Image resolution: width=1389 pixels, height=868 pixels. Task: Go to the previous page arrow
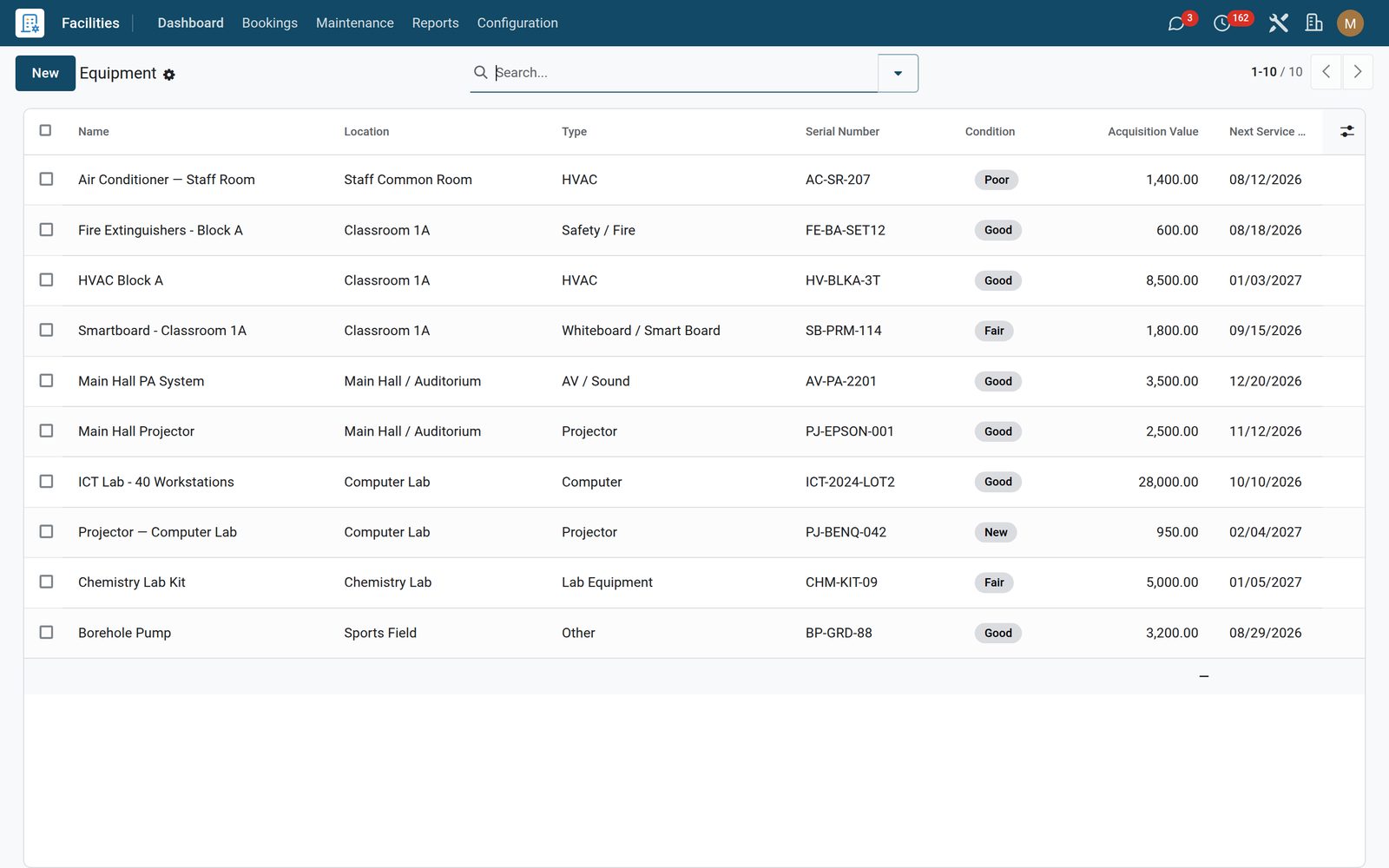point(1326,72)
